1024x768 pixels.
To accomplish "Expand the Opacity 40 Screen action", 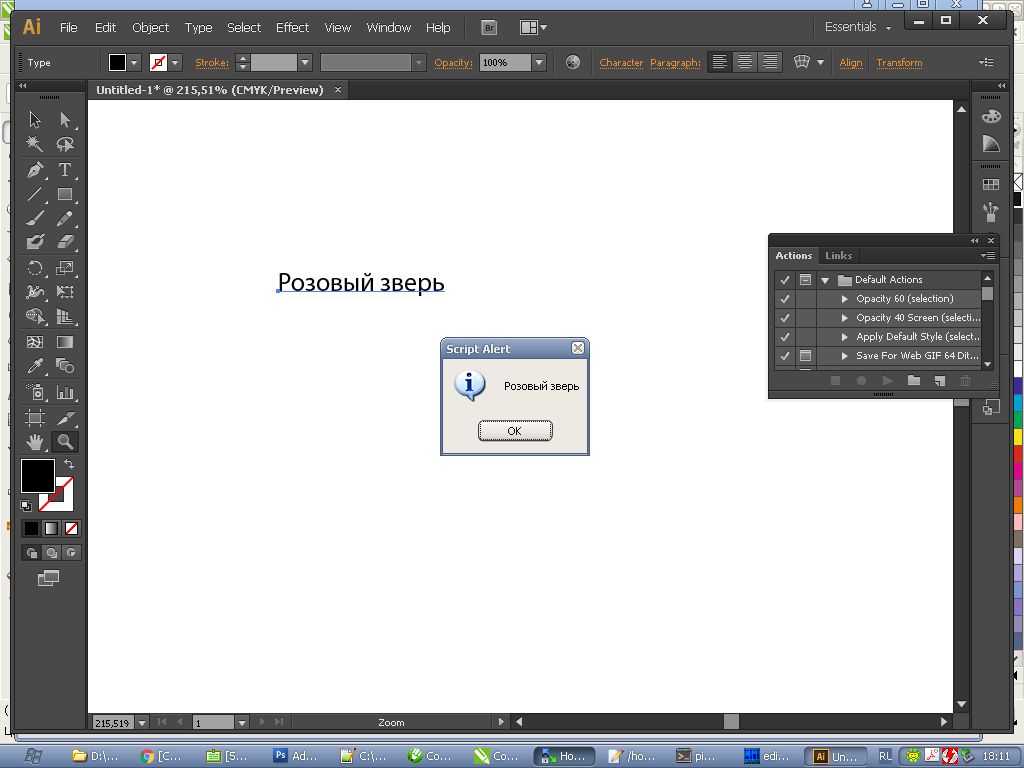I will [x=844, y=318].
